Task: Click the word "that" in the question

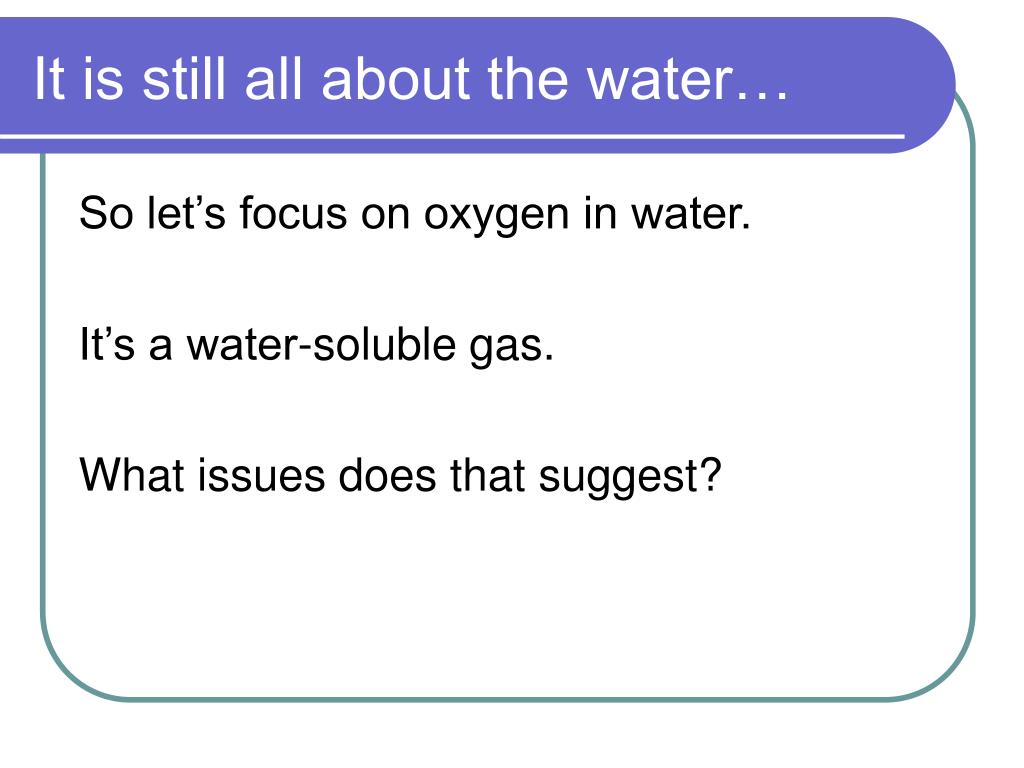Action: [x=487, y=475]
